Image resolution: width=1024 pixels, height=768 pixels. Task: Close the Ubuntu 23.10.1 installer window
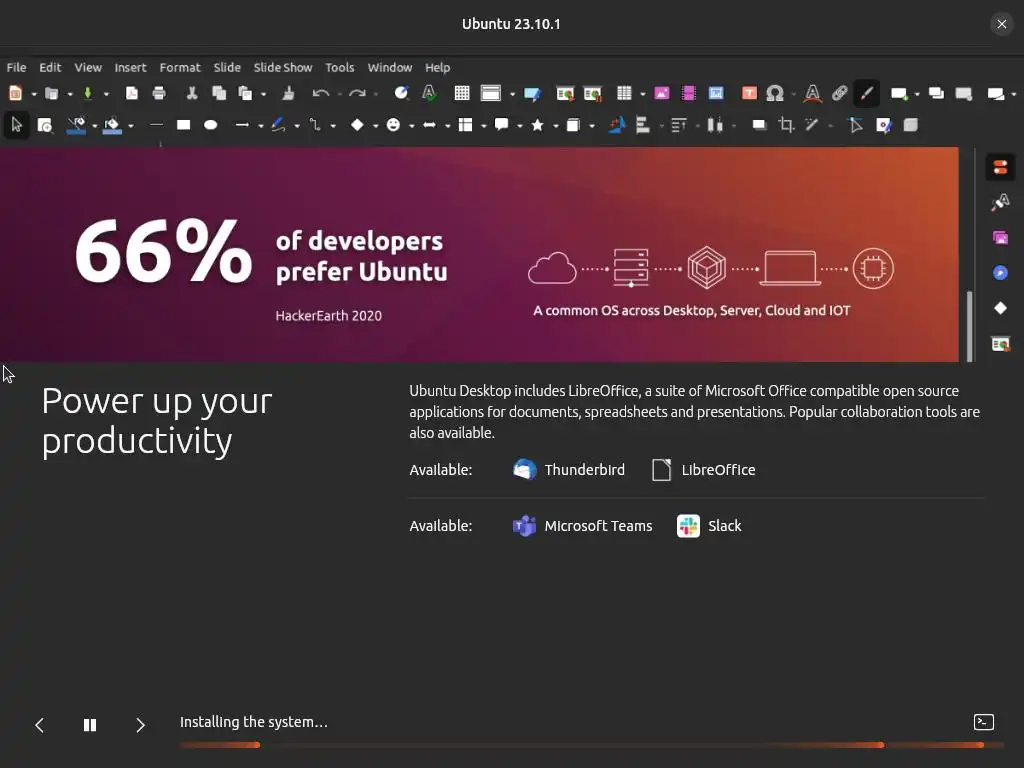1002,24
